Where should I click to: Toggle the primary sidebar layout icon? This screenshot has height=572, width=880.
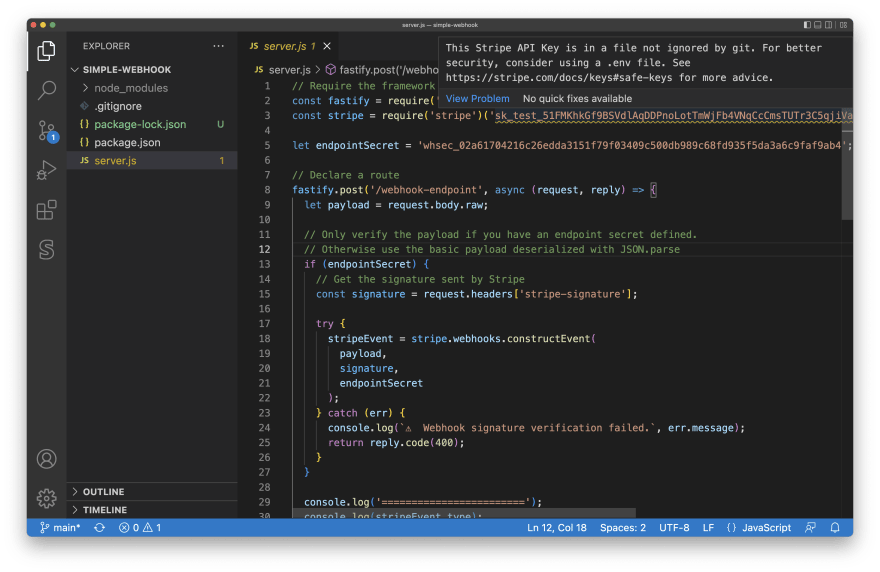pos(807,25)
